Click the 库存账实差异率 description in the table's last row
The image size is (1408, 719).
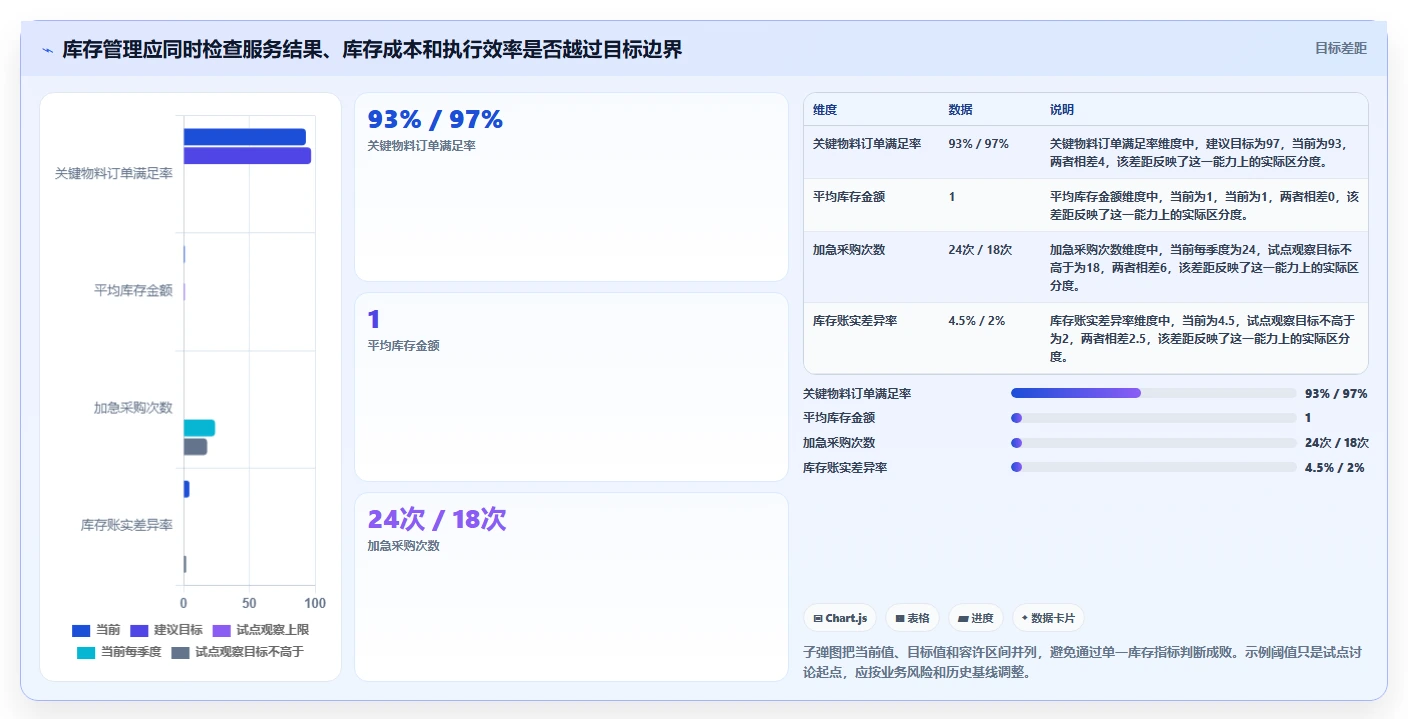coord(1203,338)
